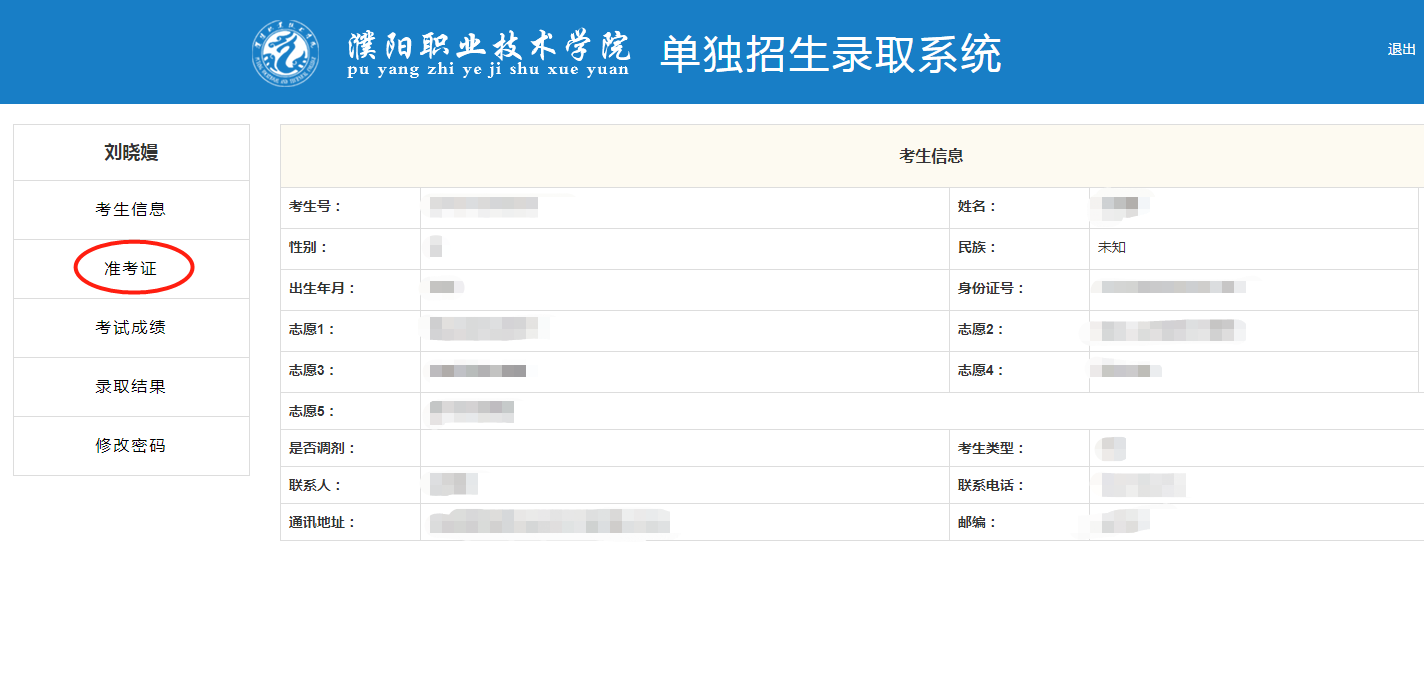Click the 通讯地址 value cell
Image resolution: width=1424 pixels, height=674 pixels.
click(685, 523)
